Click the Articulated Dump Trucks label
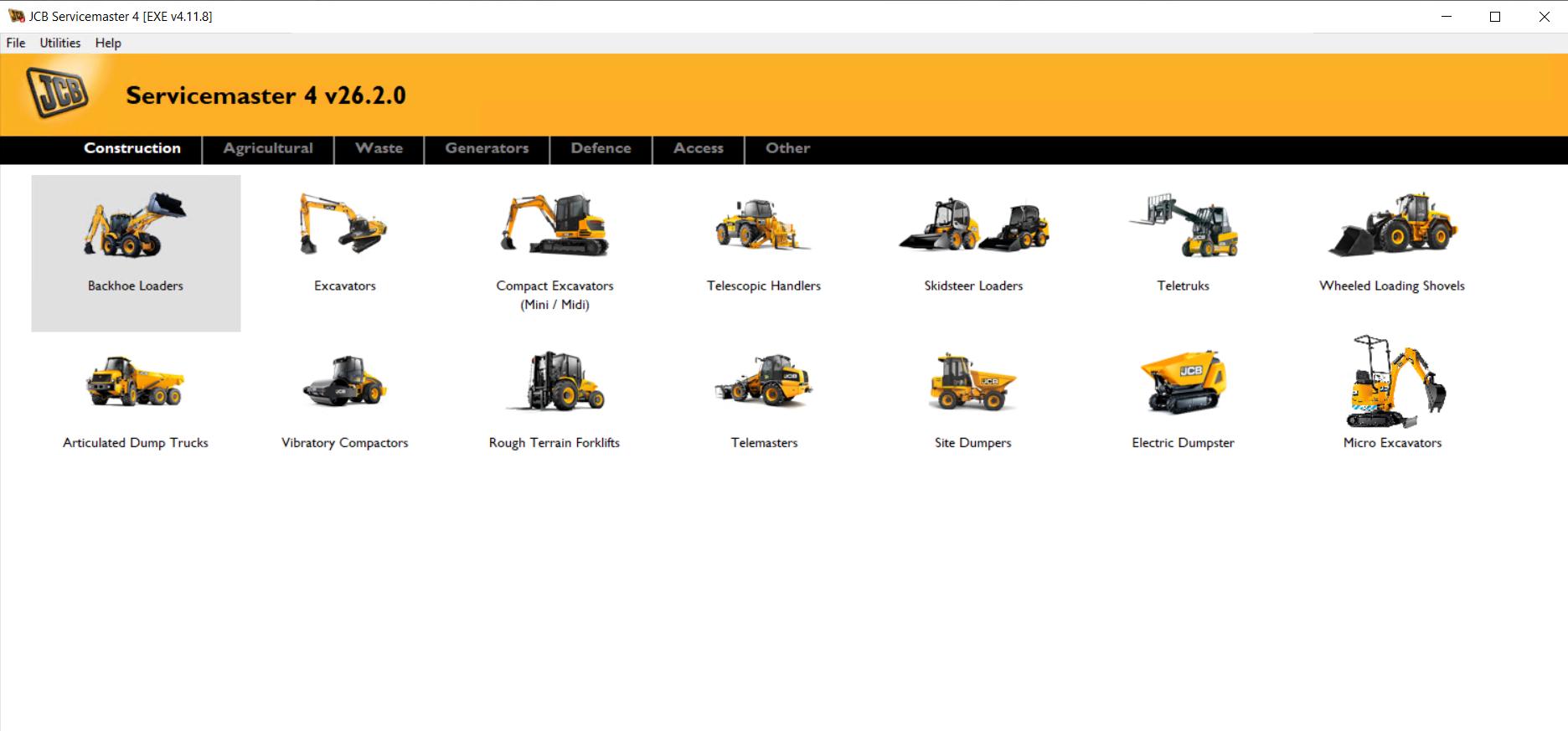Viewport: 1568px width, 731px height. [x=135, y=443]
